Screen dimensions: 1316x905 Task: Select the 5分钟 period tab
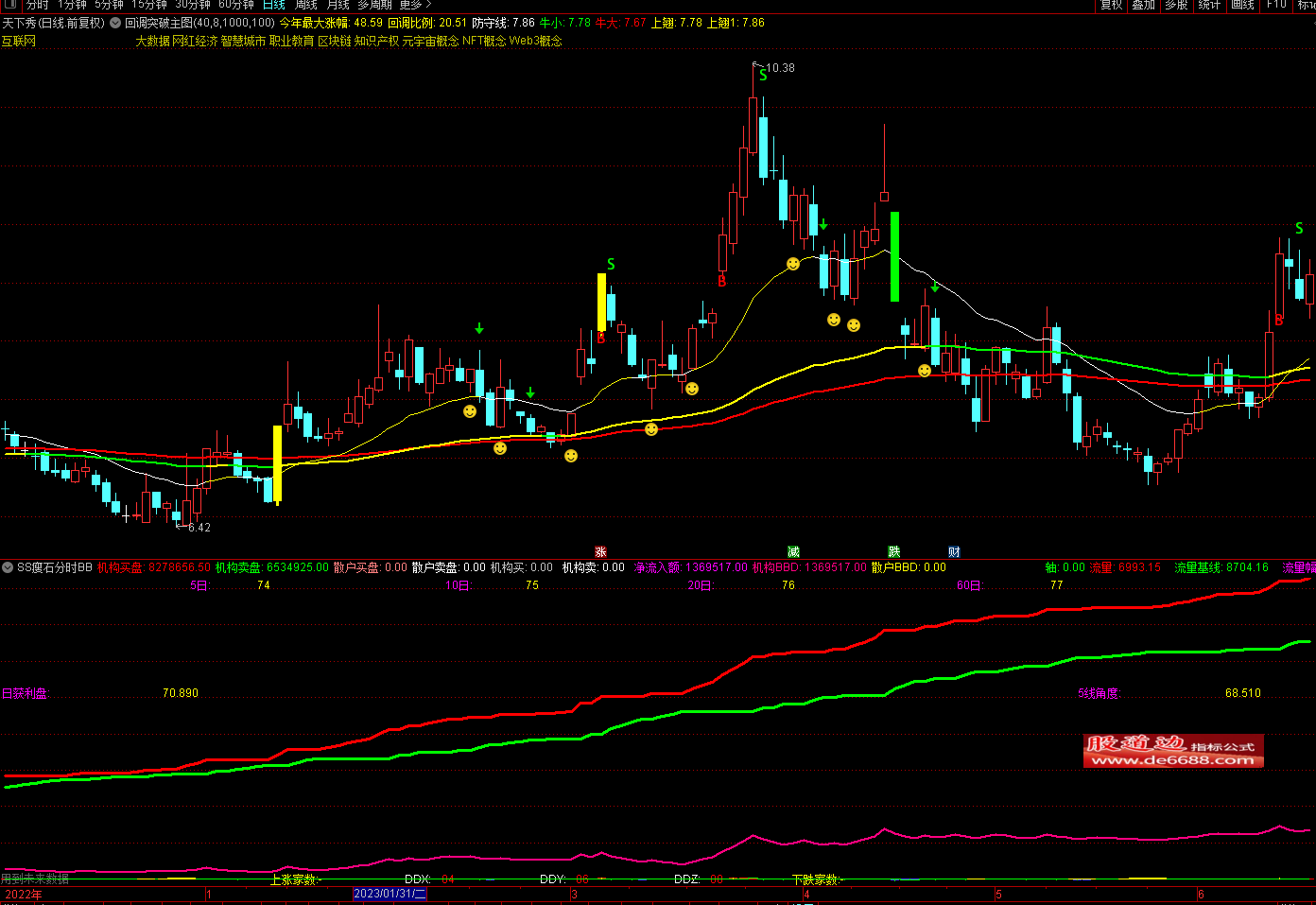click(x=109, y=5)
